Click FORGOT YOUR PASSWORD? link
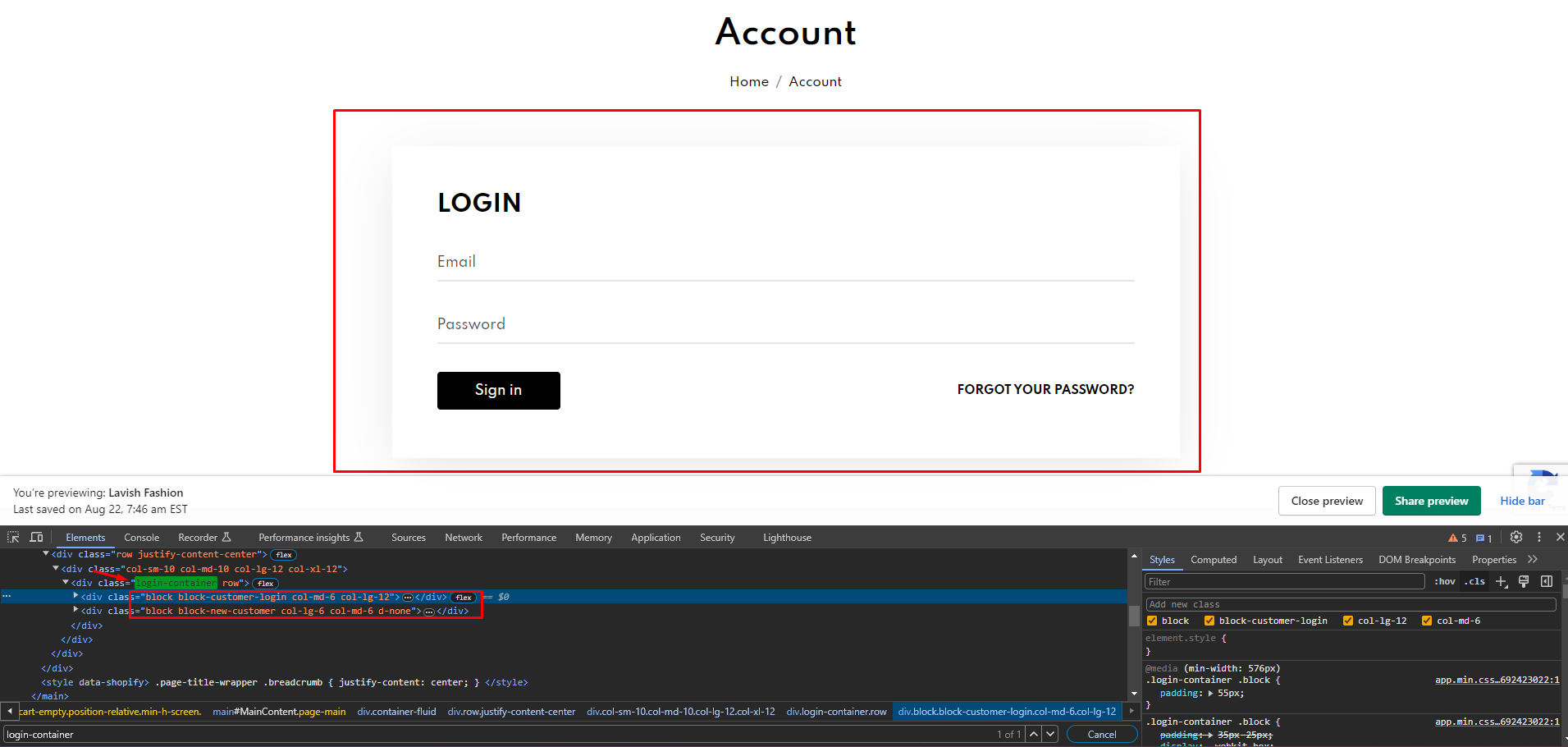The image size is (1568, 747). (x=1045, y=389)
